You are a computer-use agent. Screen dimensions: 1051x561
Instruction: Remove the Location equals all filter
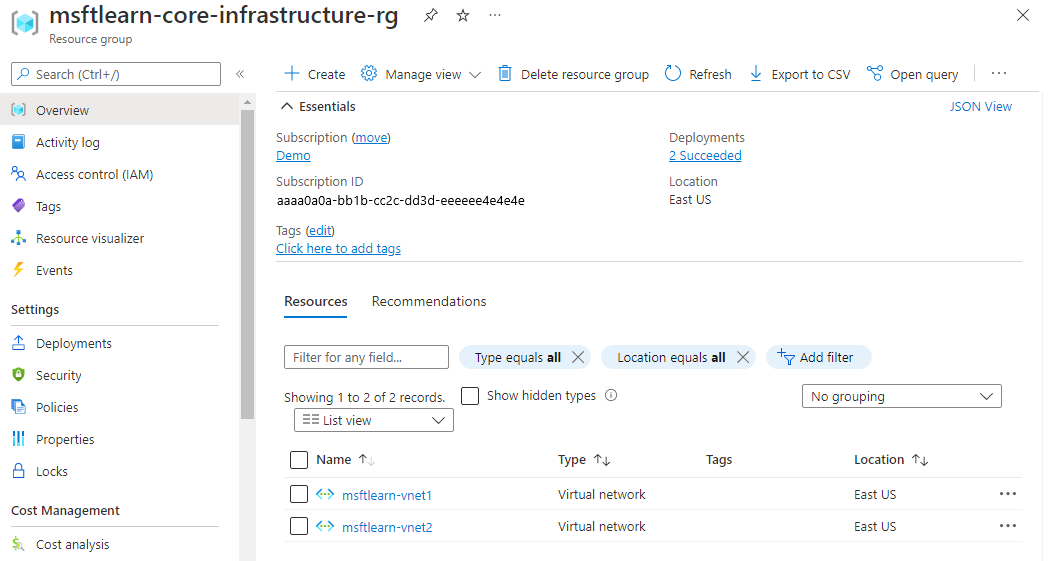(x=743, y=357)
